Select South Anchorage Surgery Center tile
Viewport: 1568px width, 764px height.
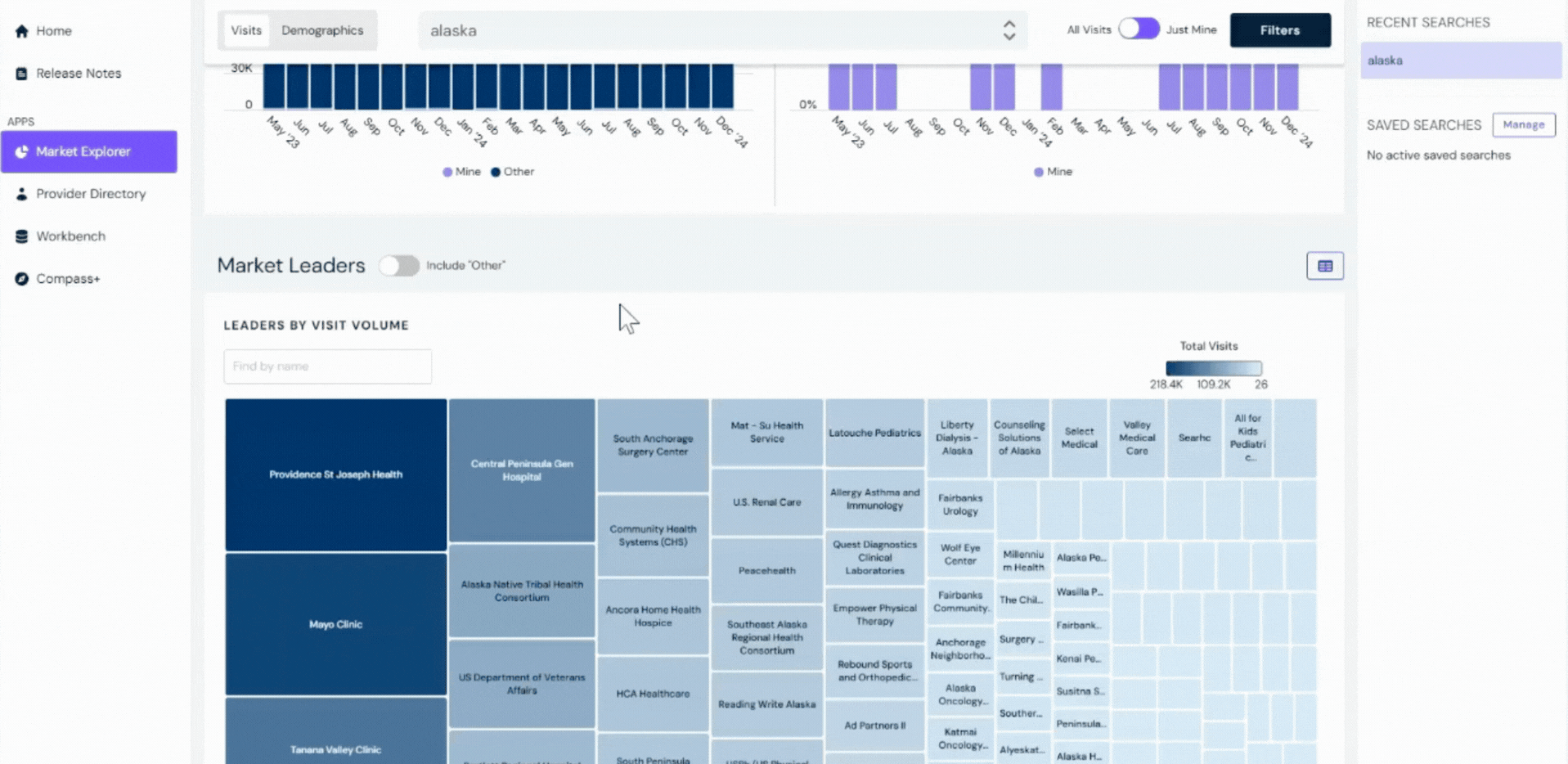[653, 445]
